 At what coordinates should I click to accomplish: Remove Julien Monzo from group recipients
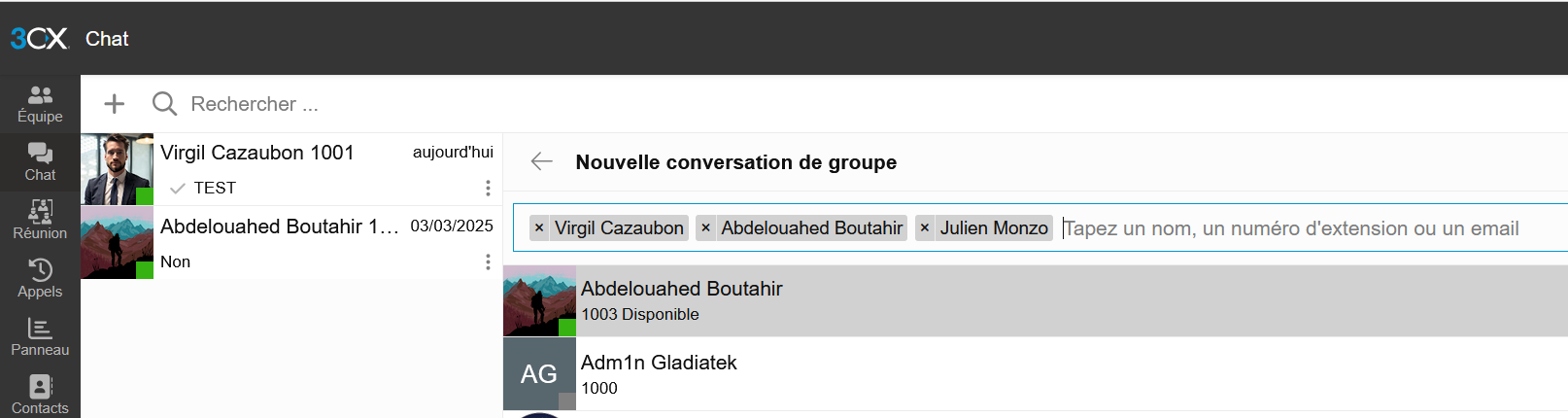point(925,228)
